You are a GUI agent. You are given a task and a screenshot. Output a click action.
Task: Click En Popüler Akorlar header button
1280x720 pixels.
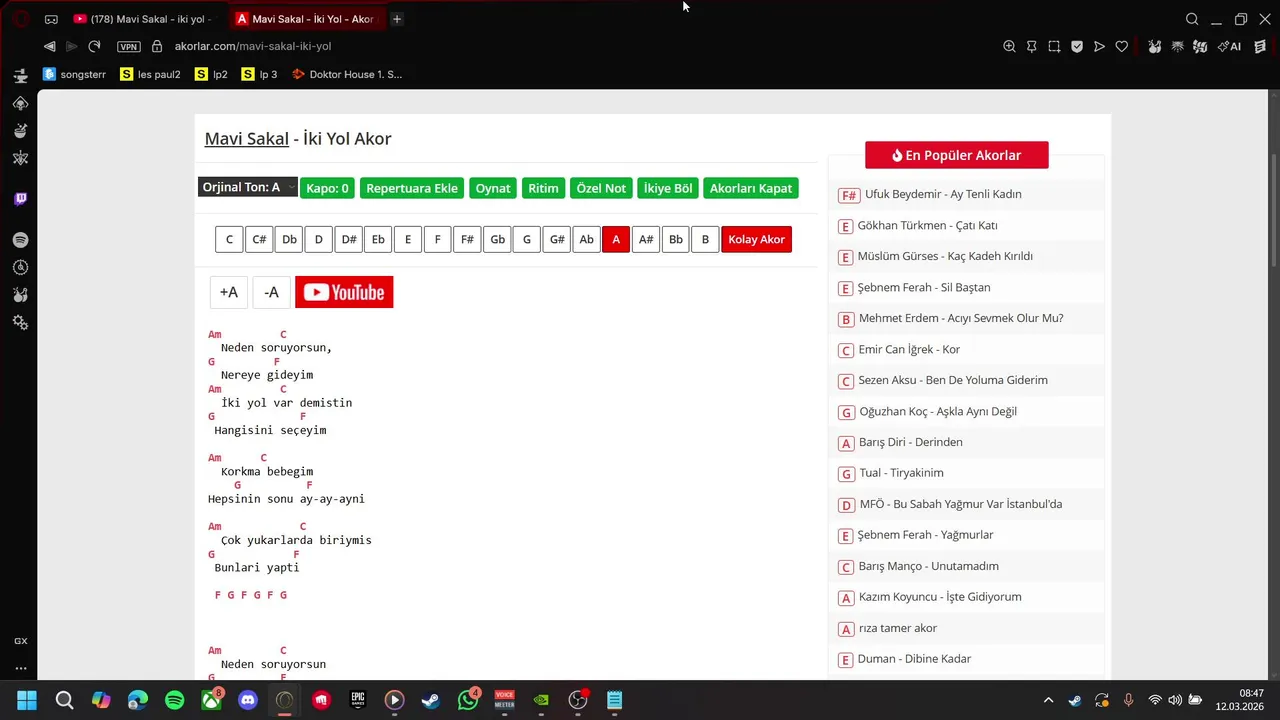coord(957,155)
